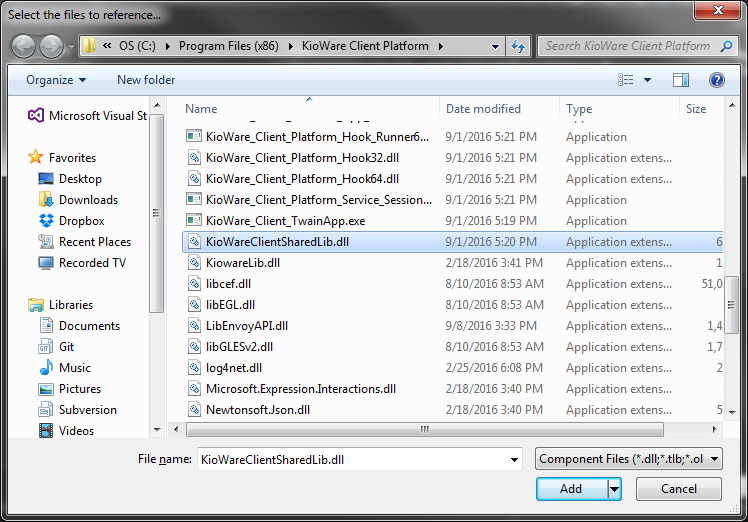This screenshot has width=748, height=522.
Task: Click Program Files (x86) breadcrumb
Action: (x=229, y=46)
